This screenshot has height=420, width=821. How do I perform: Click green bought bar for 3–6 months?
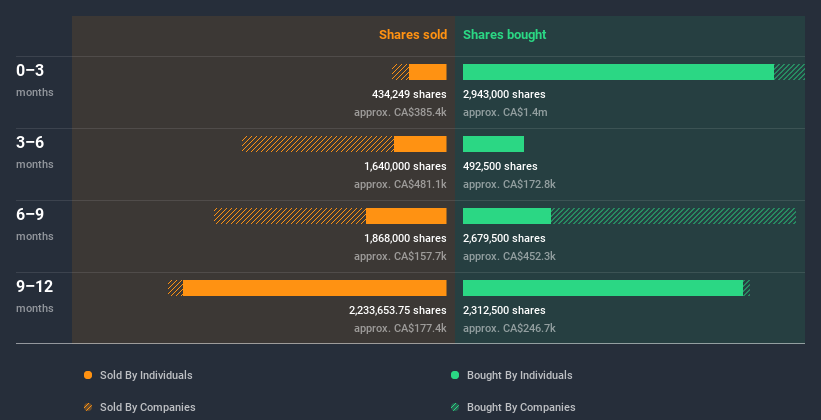493,144
